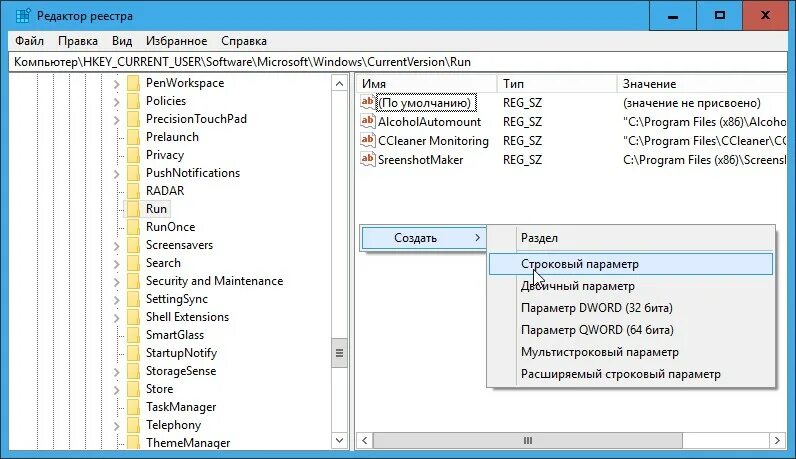
Task: Select the StorageSense key
Action: pos(181,371)
